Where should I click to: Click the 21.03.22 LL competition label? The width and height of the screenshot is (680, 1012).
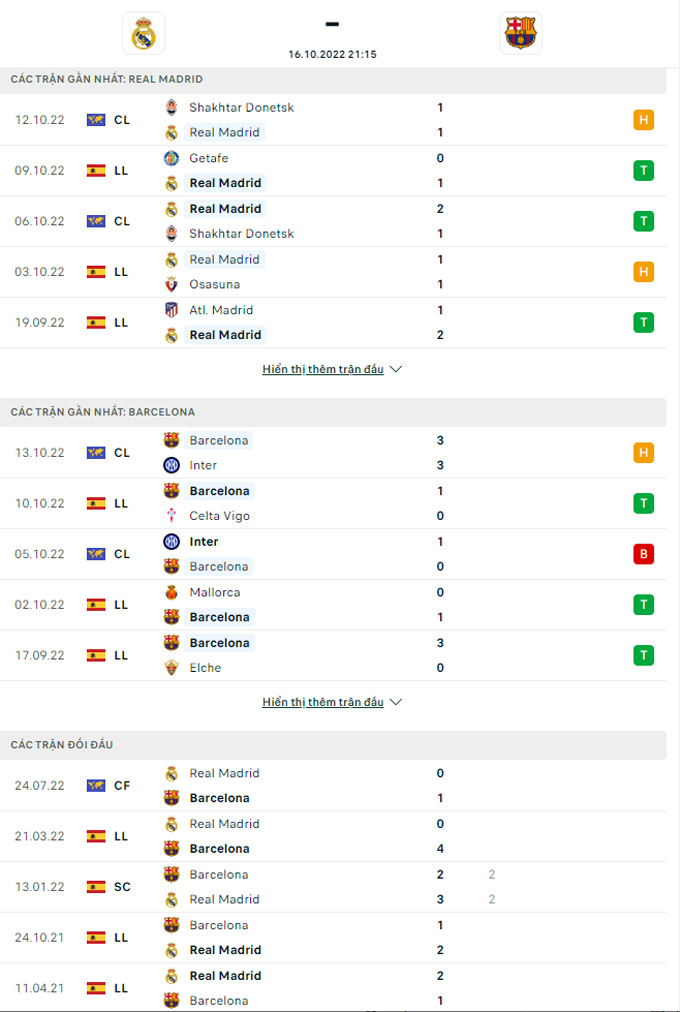pyautogui.click(x=121, y=836)
